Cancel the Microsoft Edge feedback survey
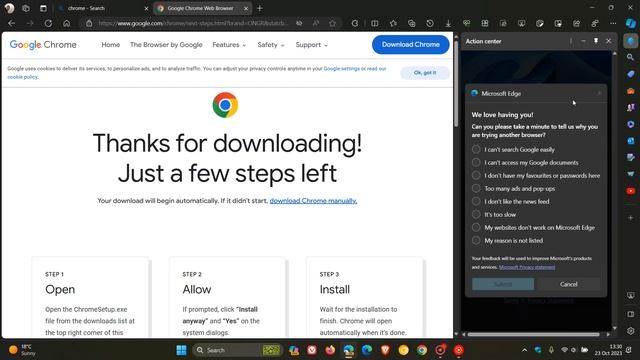 [569, 284]
